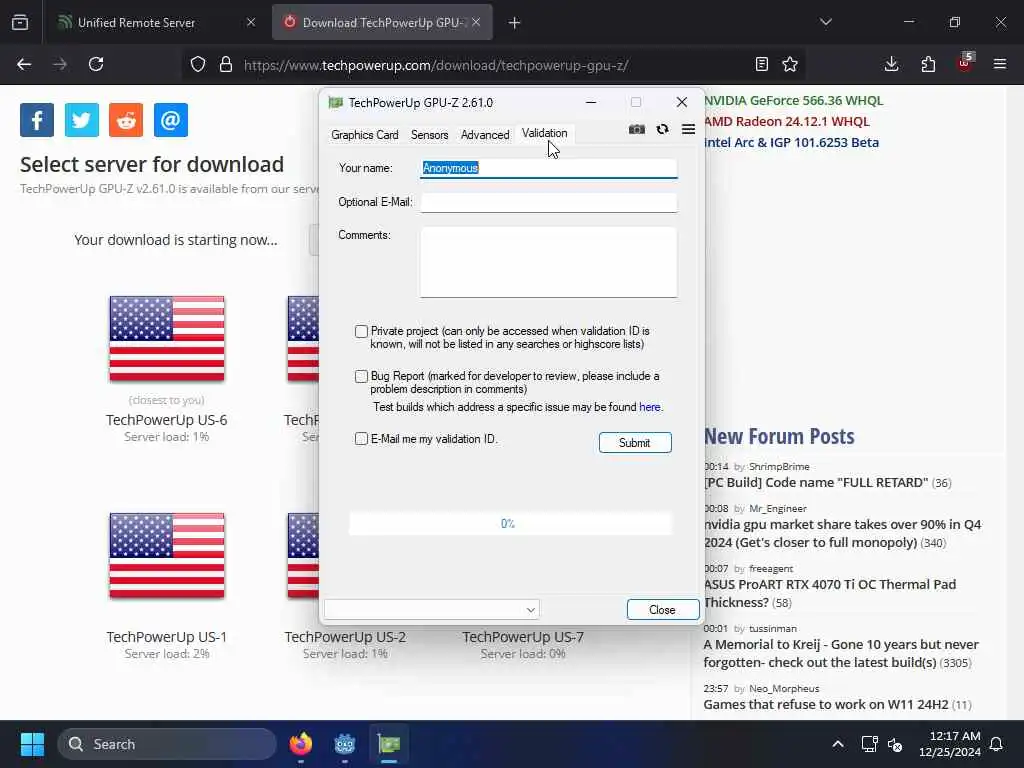The image size is (1024, 768).
Task: Switch to the Unified Remote Server tab
Action: coord(155,23)
